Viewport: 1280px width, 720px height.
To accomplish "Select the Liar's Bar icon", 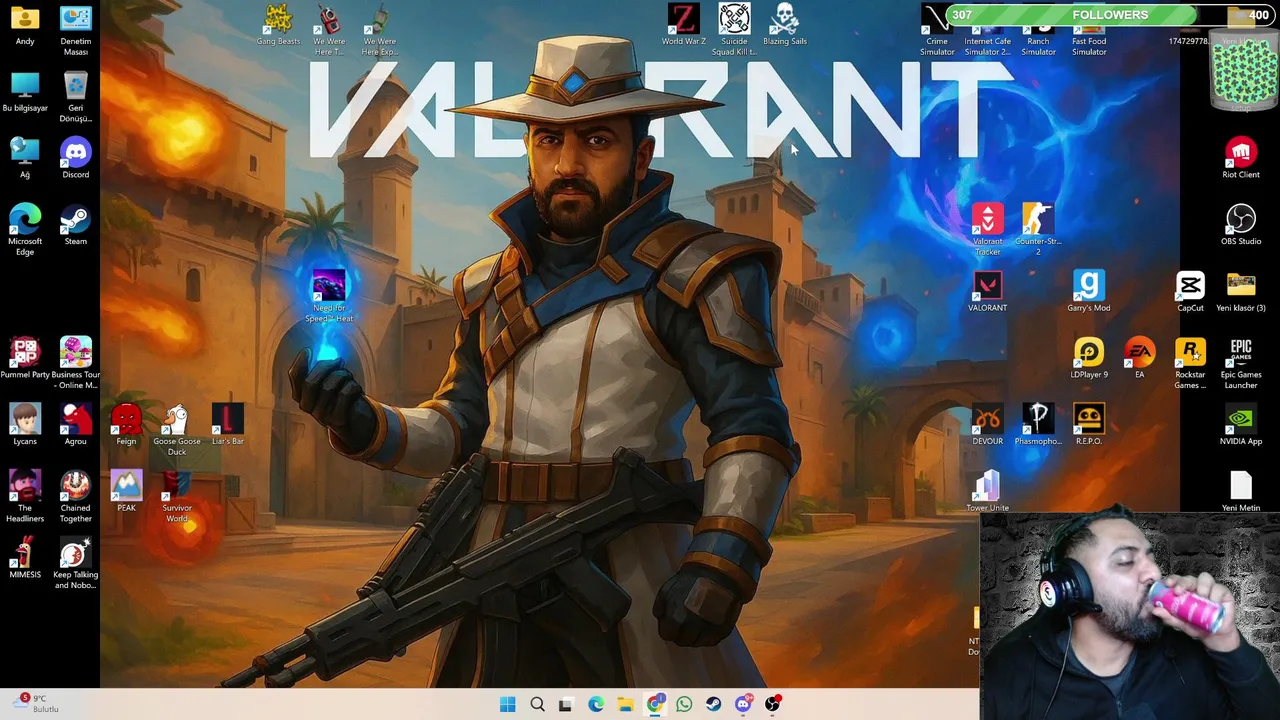I will (x=228, y=425).
